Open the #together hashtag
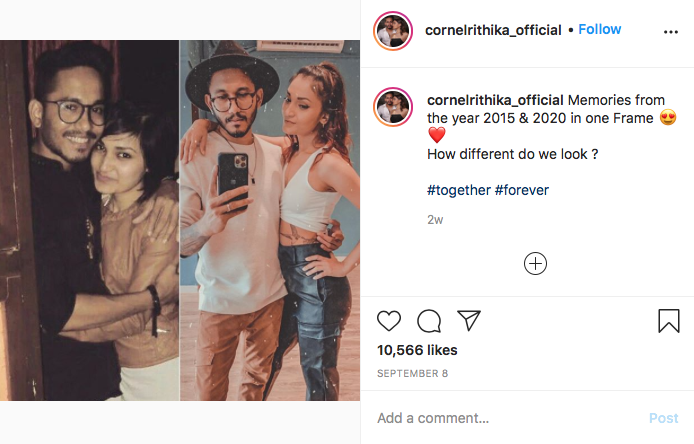The image size is (694, 444). (457, 189)
